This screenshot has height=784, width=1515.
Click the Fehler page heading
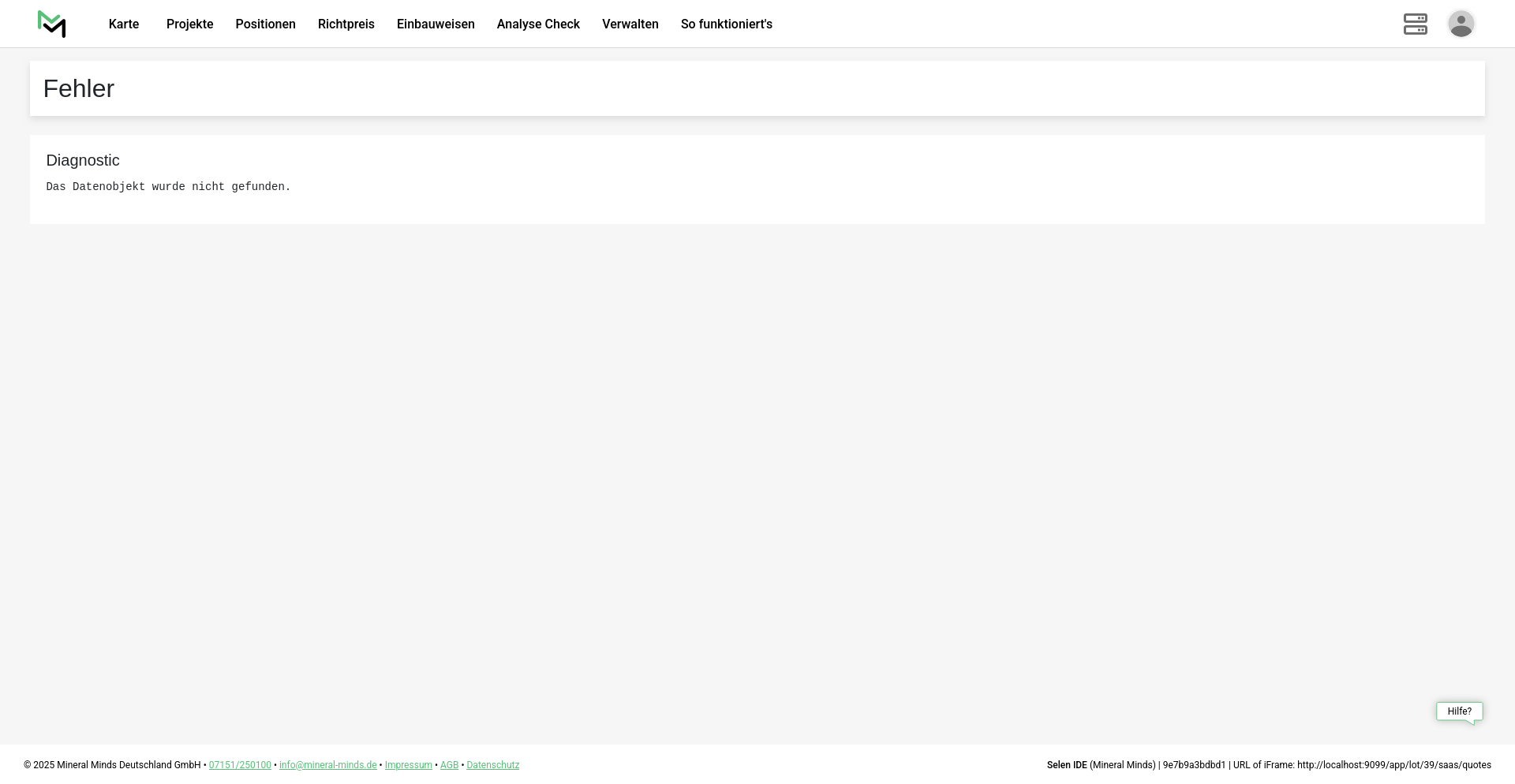[x=79, y=88]
